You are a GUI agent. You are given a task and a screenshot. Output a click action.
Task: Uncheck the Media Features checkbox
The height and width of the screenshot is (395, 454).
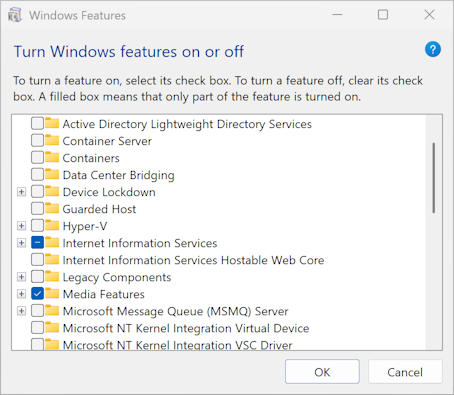[x=37, y=294]
